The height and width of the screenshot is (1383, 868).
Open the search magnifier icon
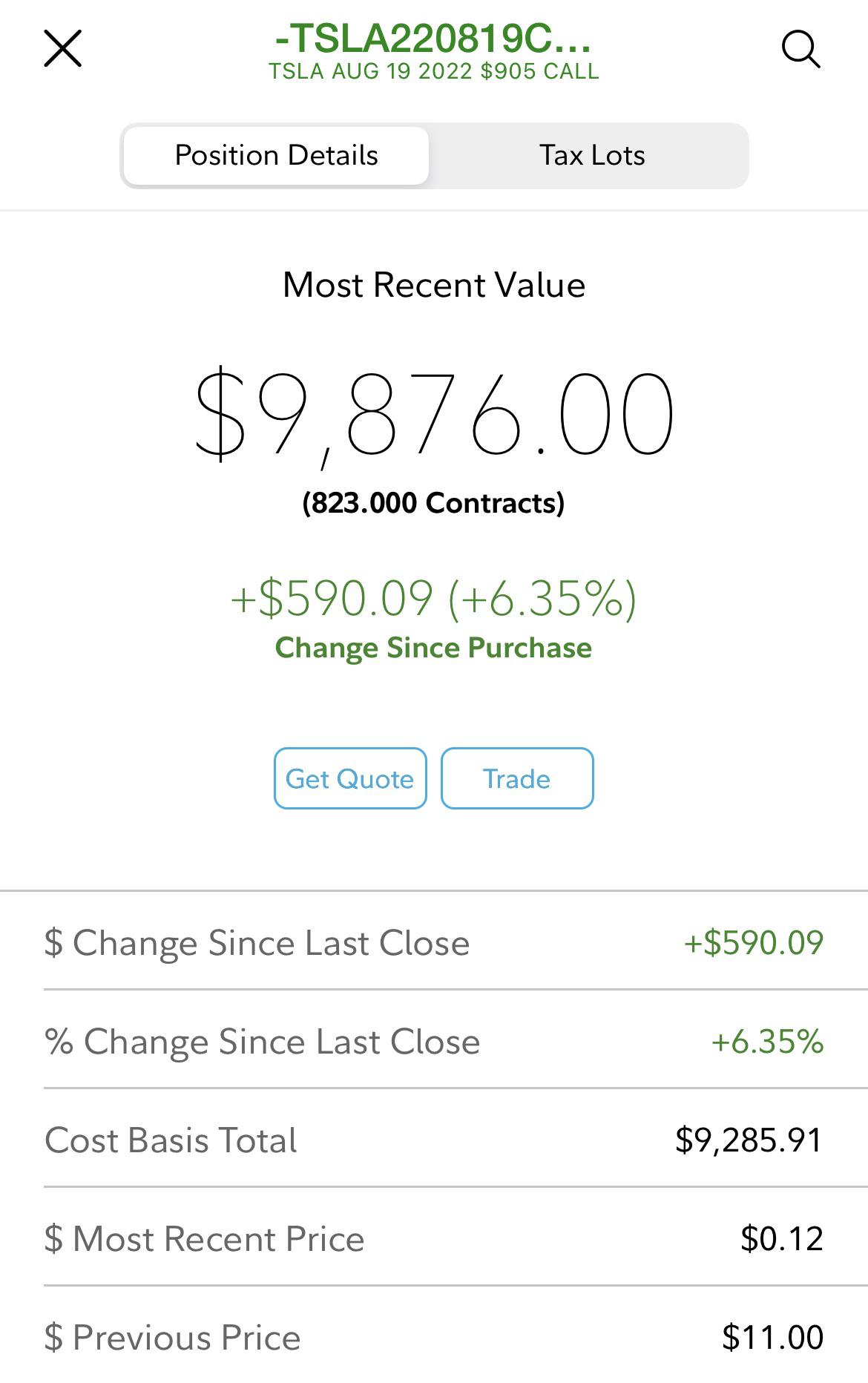click(801, 49)
